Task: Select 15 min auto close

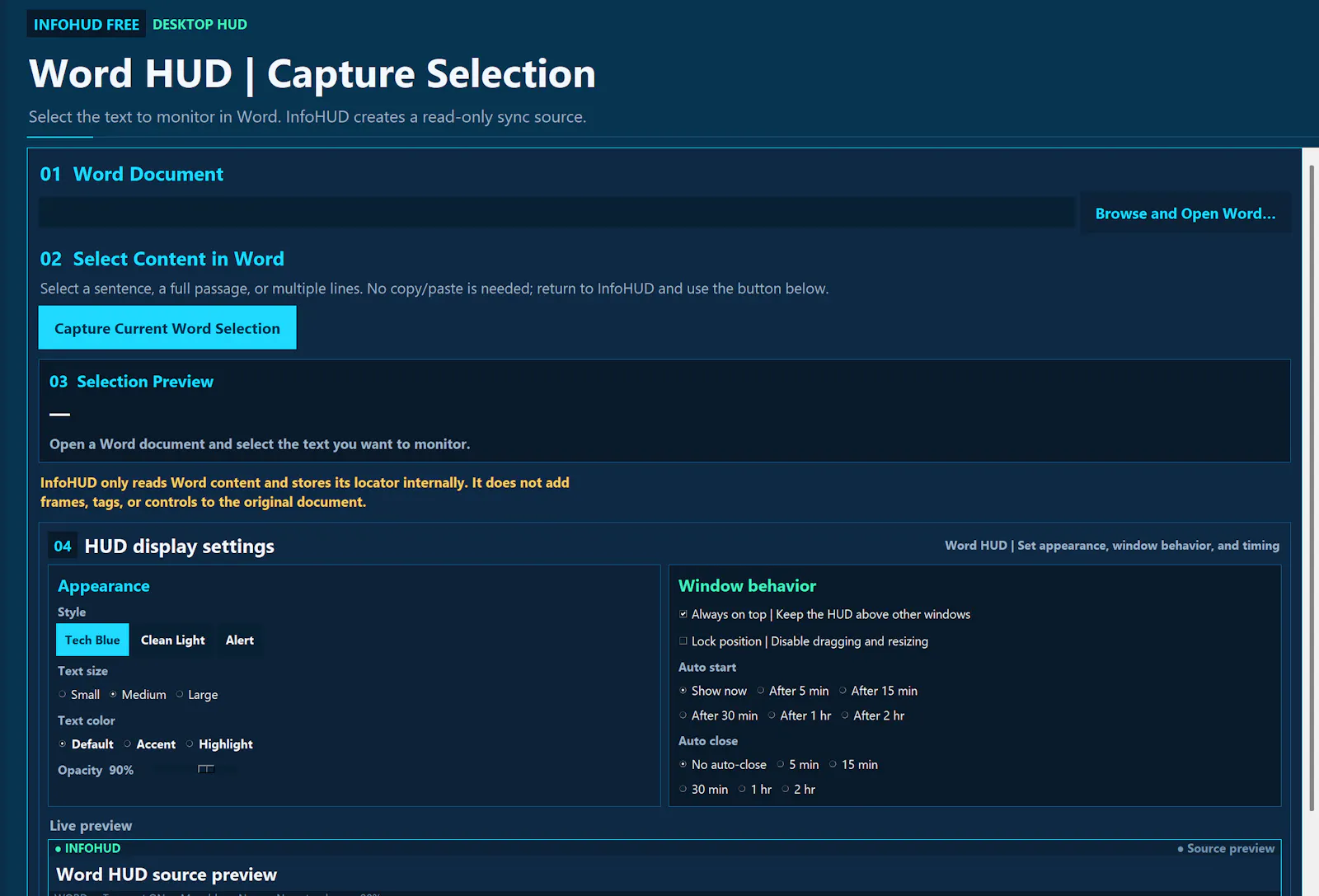Action: 853,765
